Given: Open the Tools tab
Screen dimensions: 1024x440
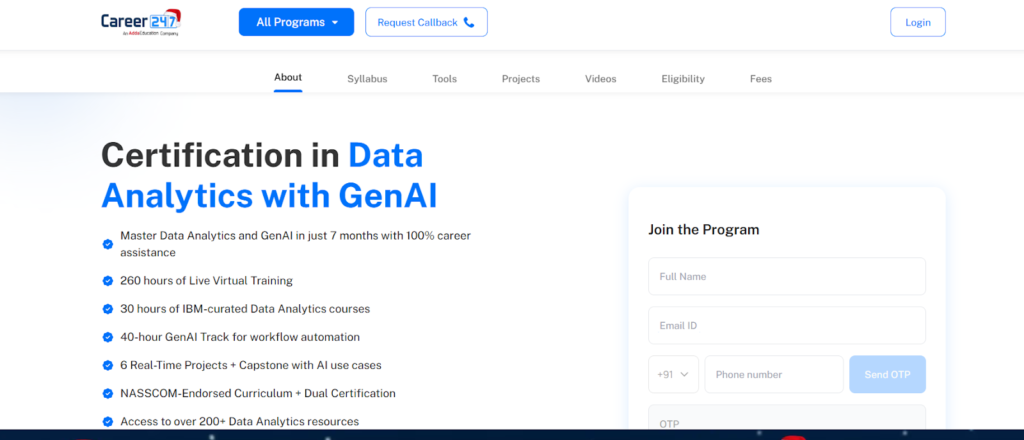Looking at the screenshot, I should pos(444,79).
